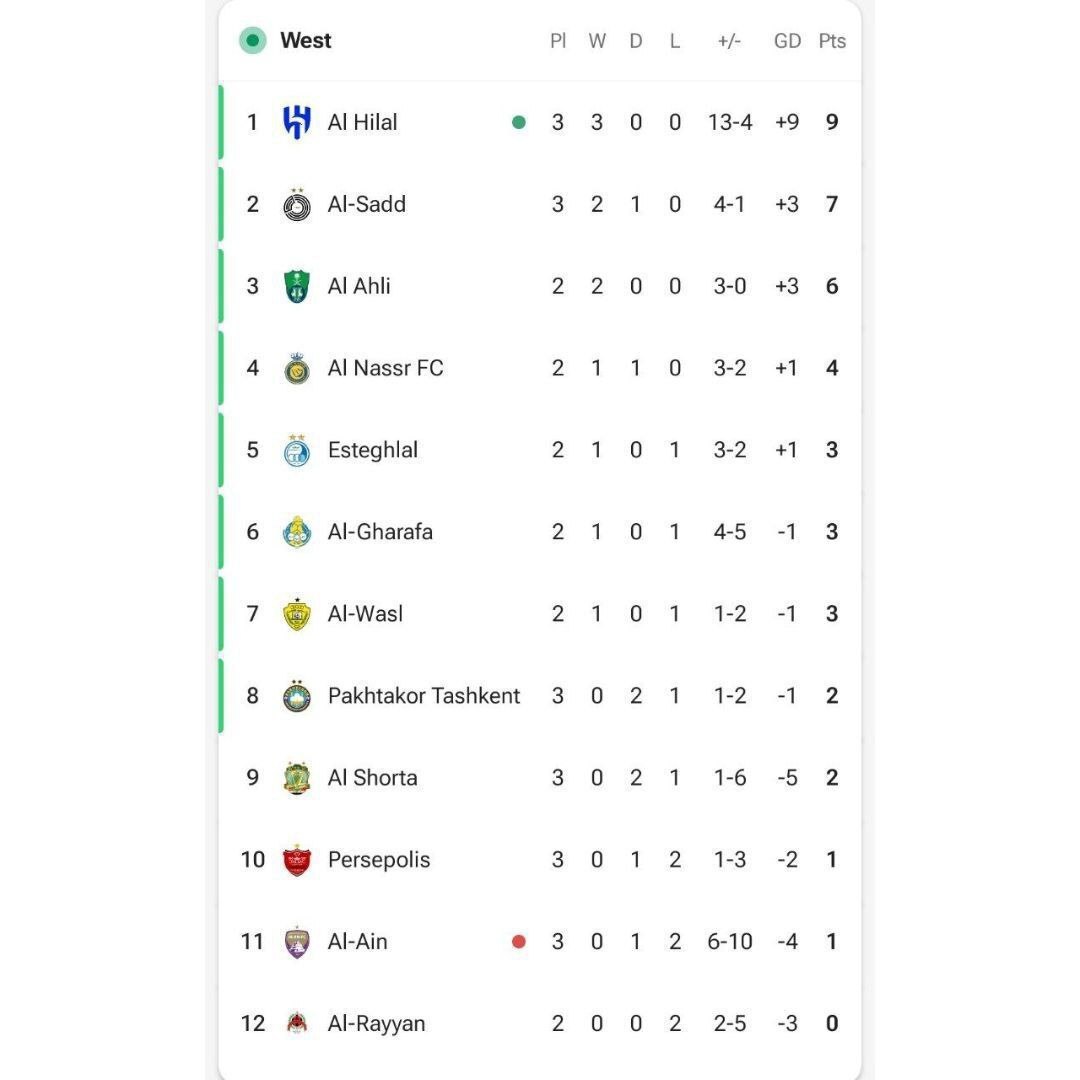Click the Al Shorta club crest

coord(297,778)
